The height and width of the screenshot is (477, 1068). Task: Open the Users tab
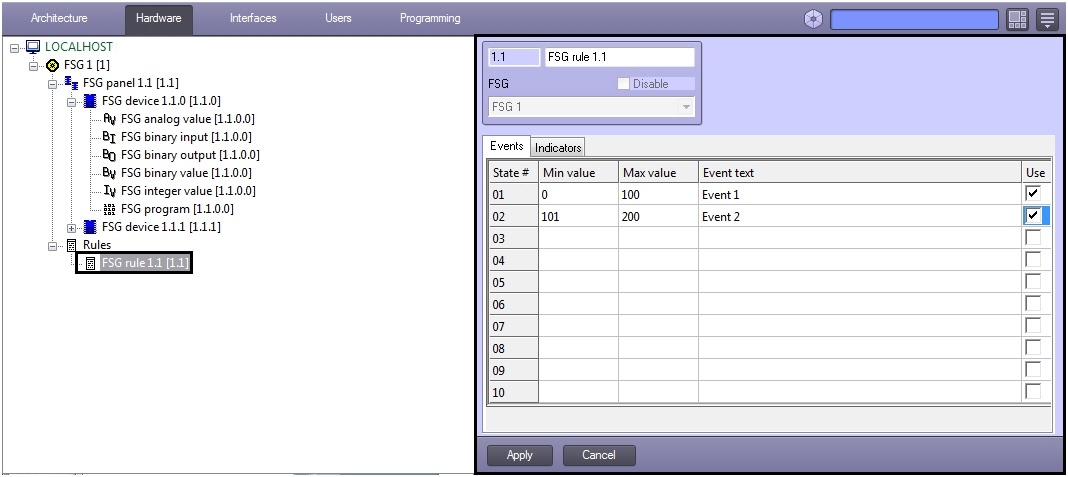[338, 18]
